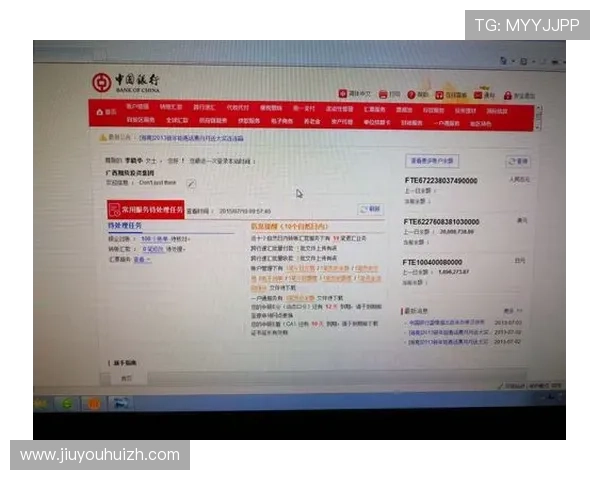Open the news link dated 2013-07-03

coord(447,322)
